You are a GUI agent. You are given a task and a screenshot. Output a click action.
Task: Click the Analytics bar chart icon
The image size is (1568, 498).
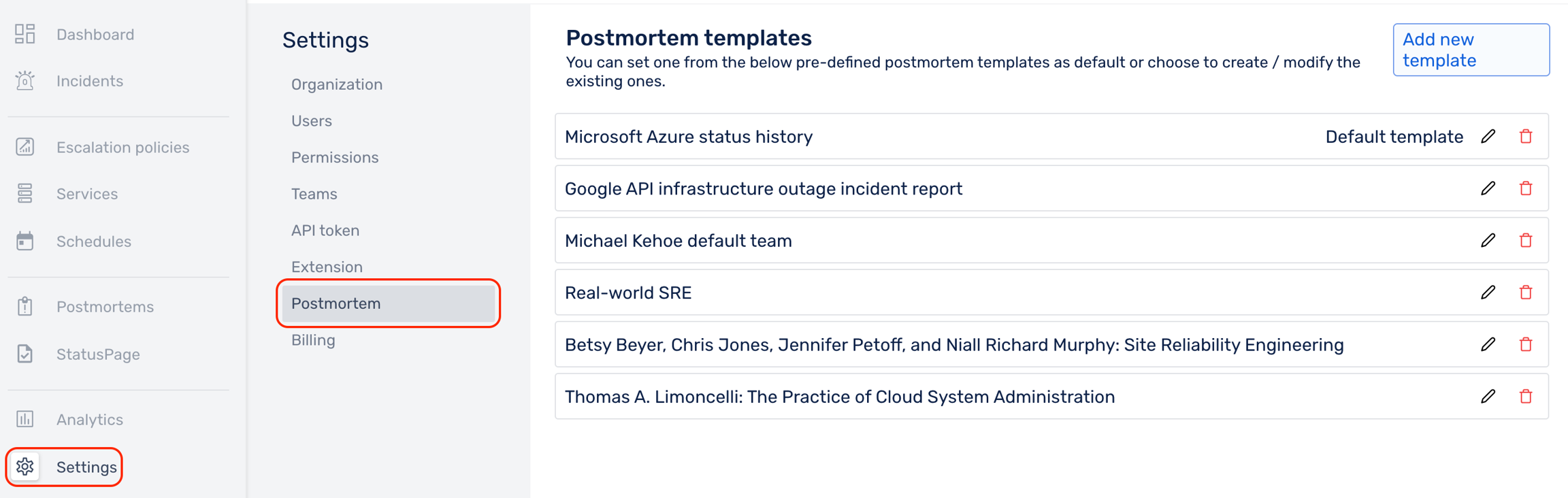(25, 419)
